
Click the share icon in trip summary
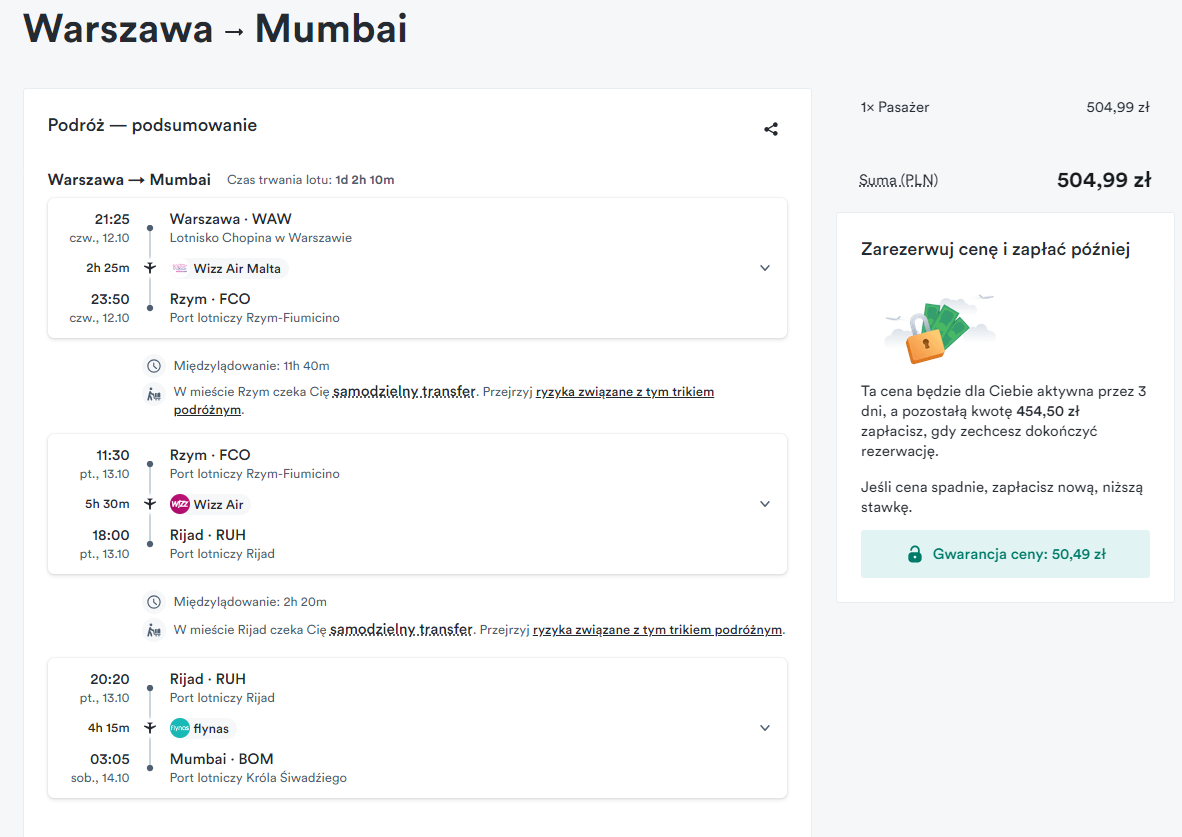[770, 130]
